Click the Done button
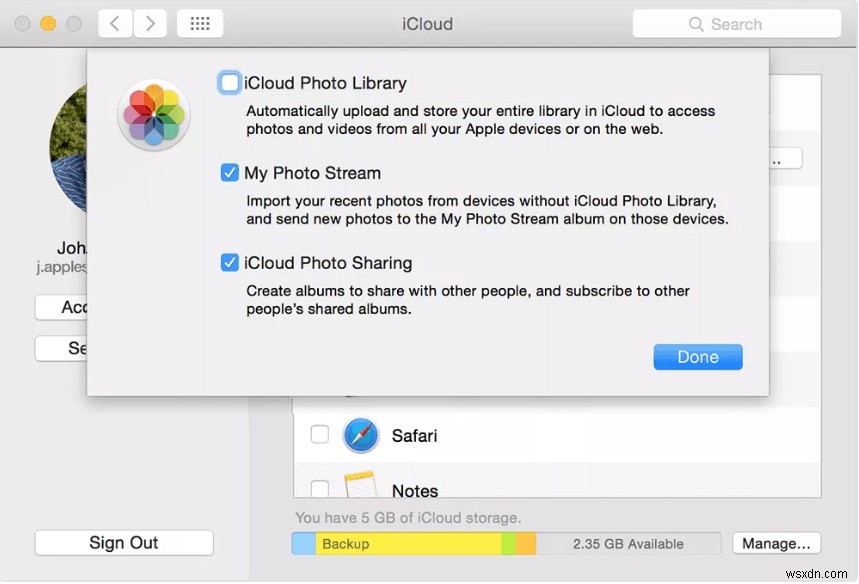Screen dimensions: 859x584 pyautogui.click(x=697, y=356)
